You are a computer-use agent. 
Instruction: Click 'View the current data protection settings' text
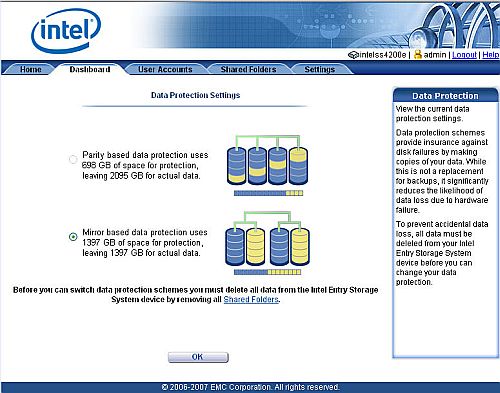coord(432,114)
